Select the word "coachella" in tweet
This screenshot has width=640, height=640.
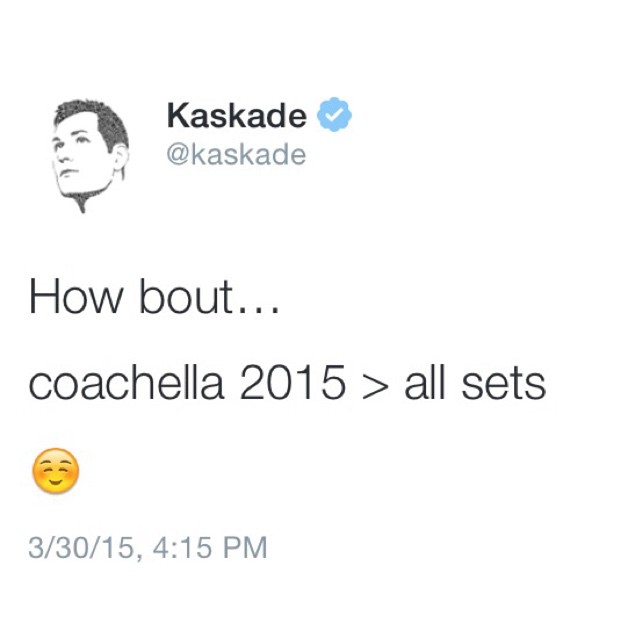127,383
